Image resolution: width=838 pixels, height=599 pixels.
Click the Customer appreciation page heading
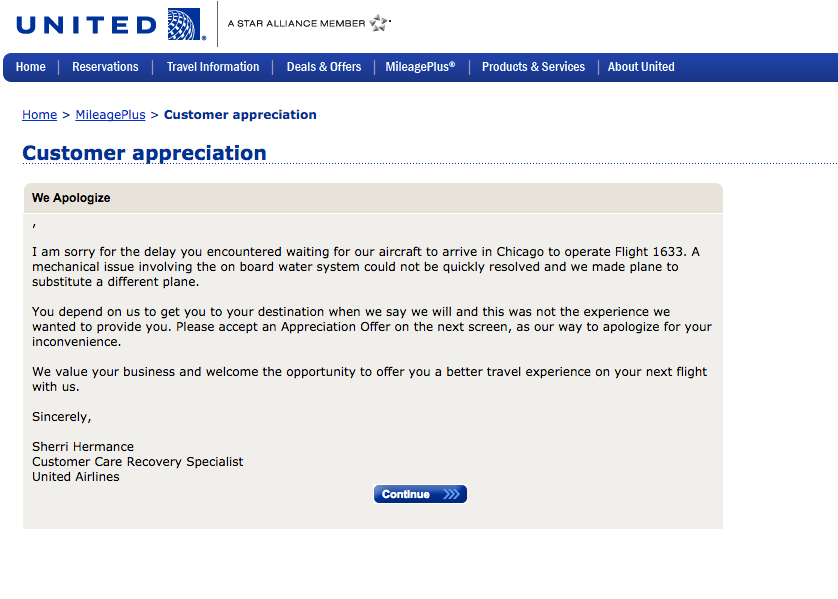click(x=144, y=153)
